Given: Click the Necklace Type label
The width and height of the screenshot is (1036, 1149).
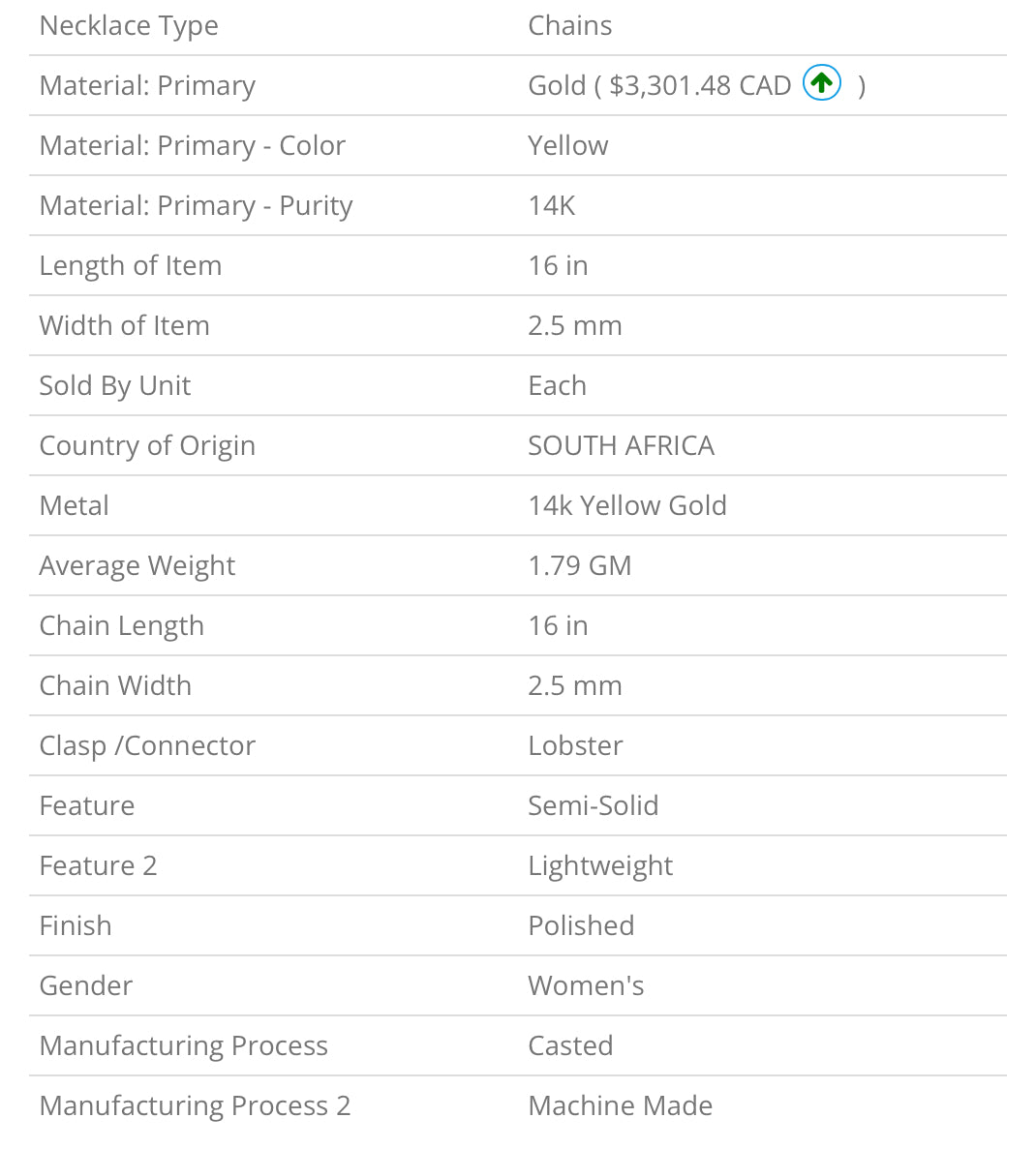Looking at the screenshot, I should (x=129, y=26).
